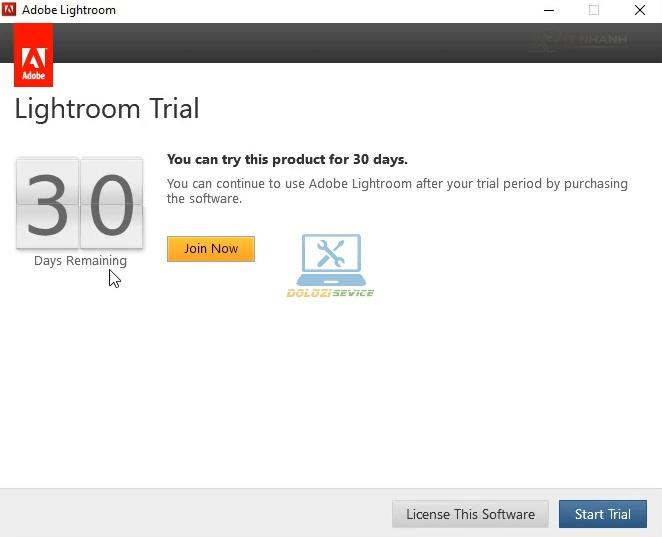The height and width of the screenshot is (537, 662).
Task: Click the small Adobe icon in title bar
Action: coord(9,10)
